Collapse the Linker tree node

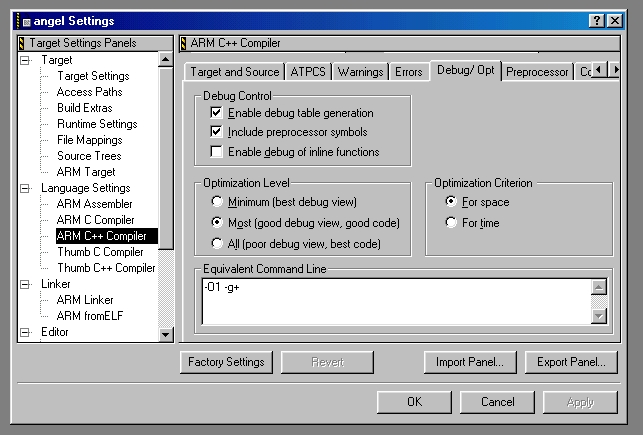(x=25, y=284)
